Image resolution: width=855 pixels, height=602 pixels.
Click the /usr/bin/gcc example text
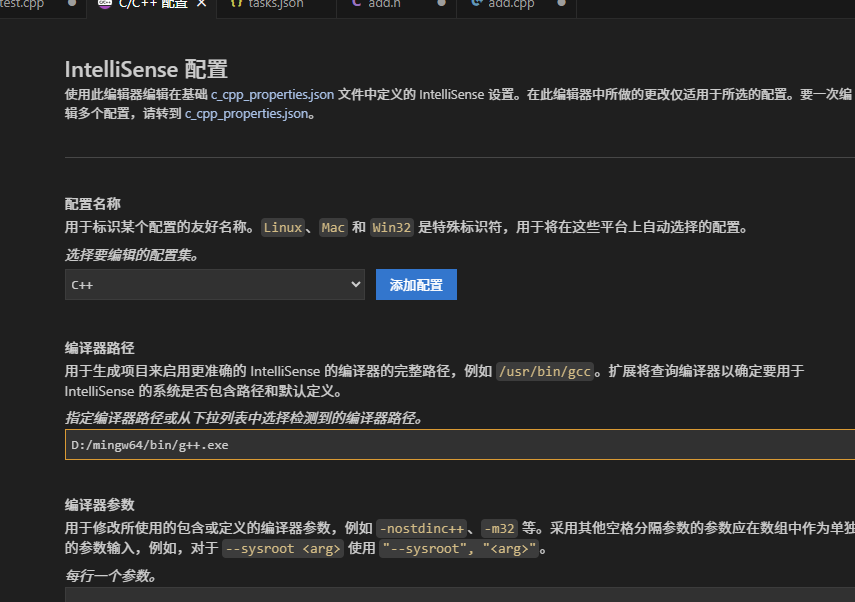click(x=545, y=372)
